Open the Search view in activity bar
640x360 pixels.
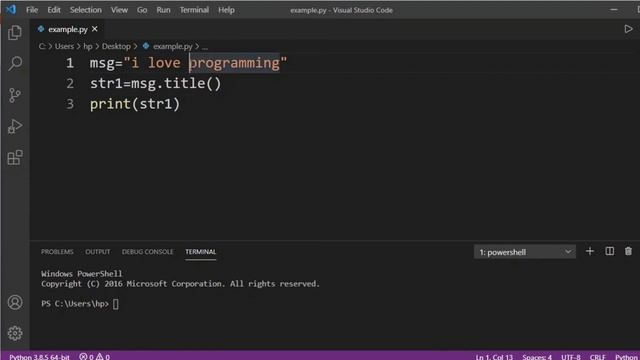tap(15, 64)
